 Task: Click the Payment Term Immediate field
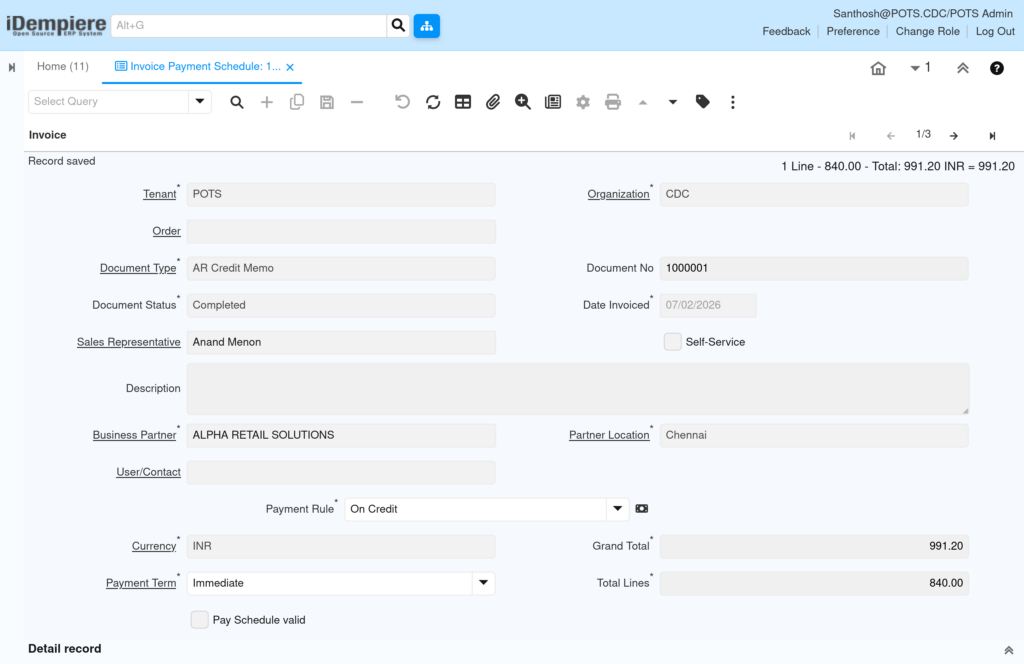(x=329, y=583)
